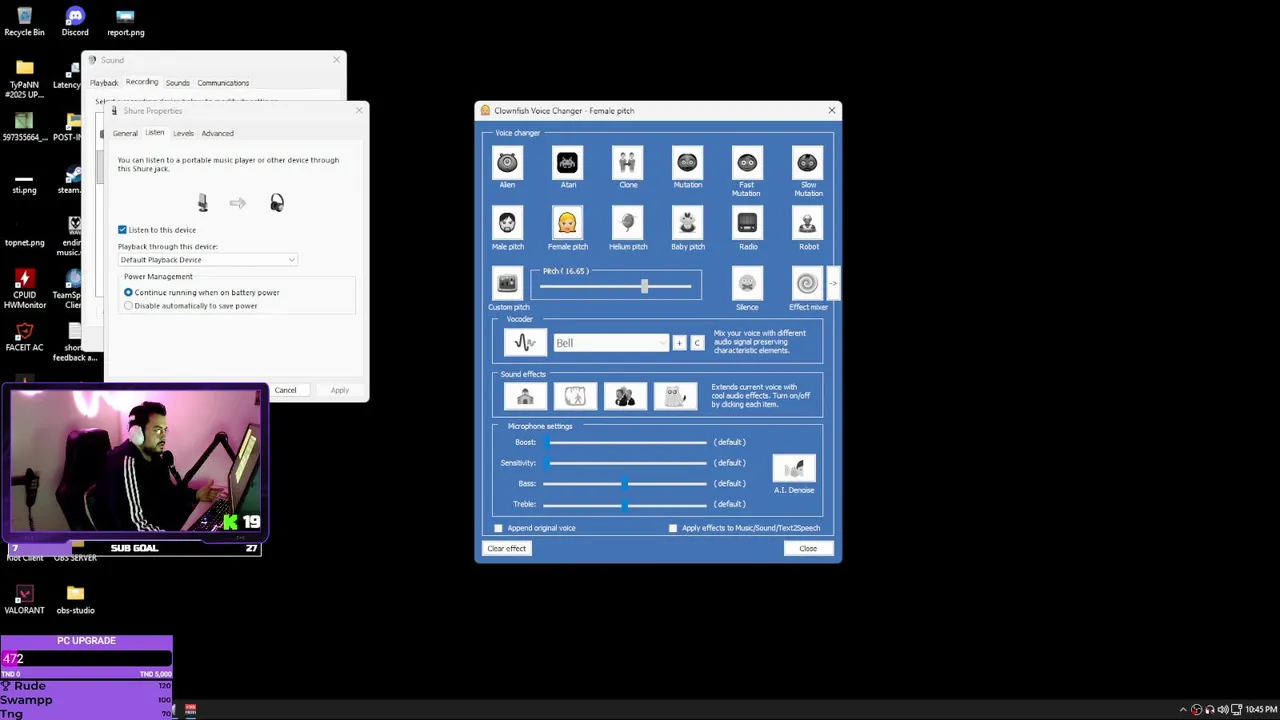Toggle the A.I. Denoise button
Viewport: 1280px width, 720px height.
pos(794,468)
